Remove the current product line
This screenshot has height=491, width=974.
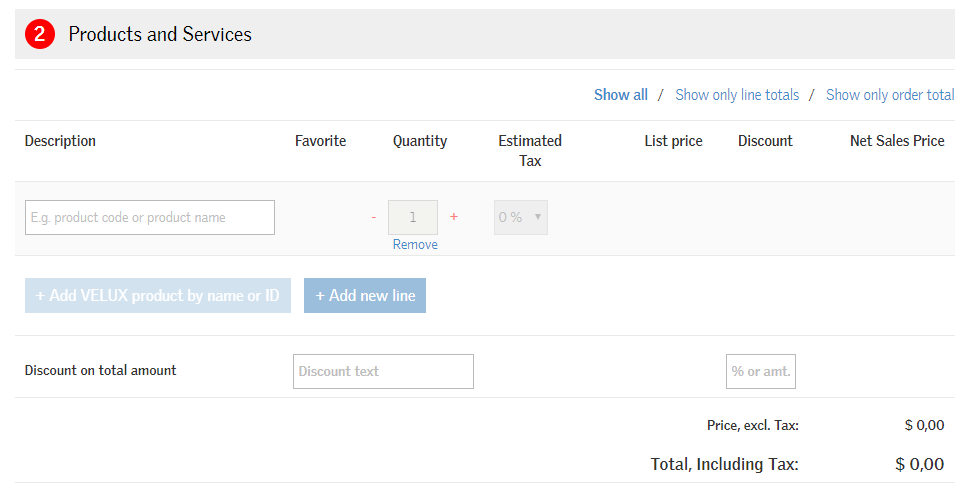tap(415, 244)
